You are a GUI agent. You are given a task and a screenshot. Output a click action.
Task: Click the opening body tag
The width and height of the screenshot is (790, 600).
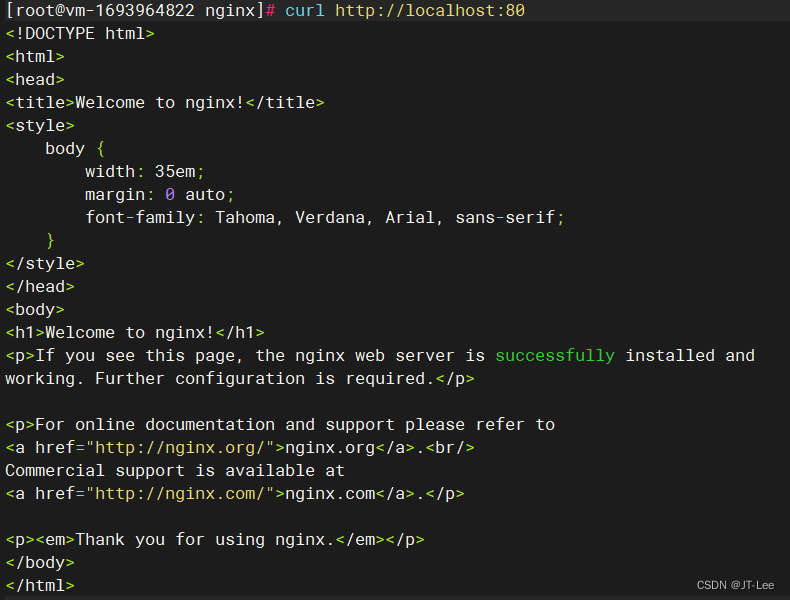[35, 310]
